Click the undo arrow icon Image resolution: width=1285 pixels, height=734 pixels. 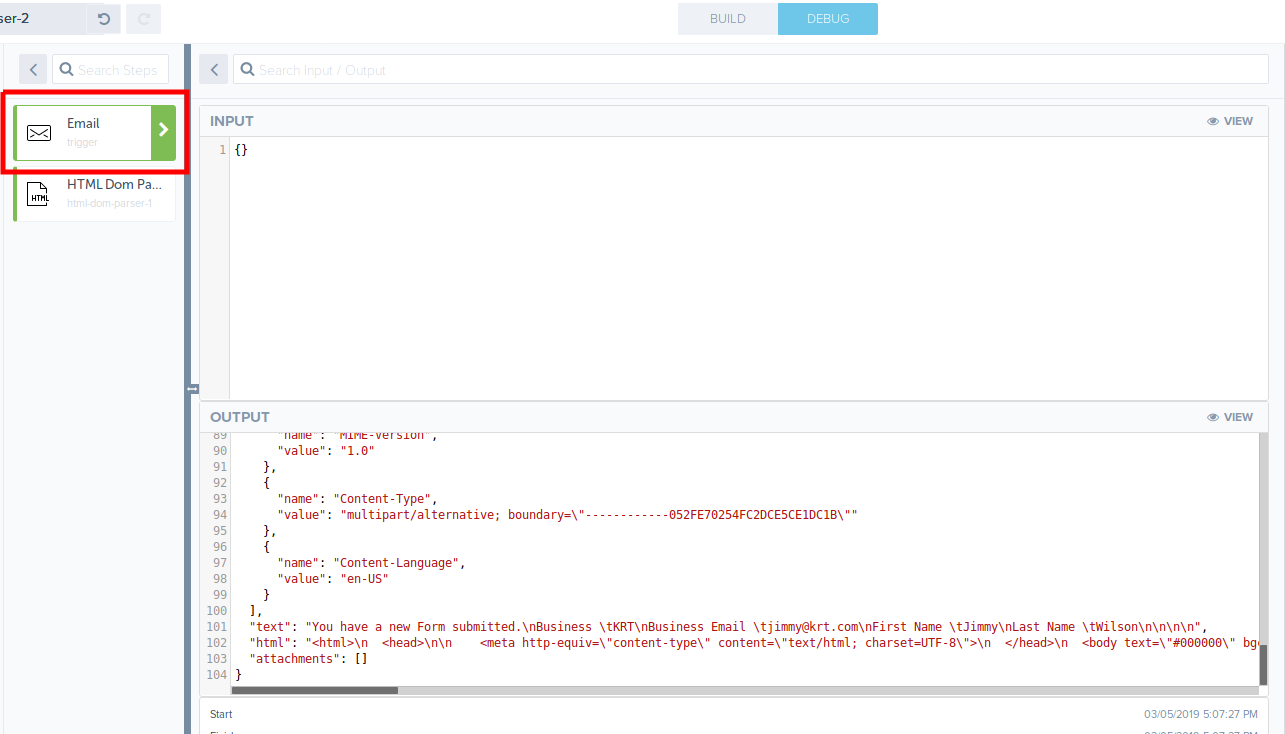pos(105,18)
